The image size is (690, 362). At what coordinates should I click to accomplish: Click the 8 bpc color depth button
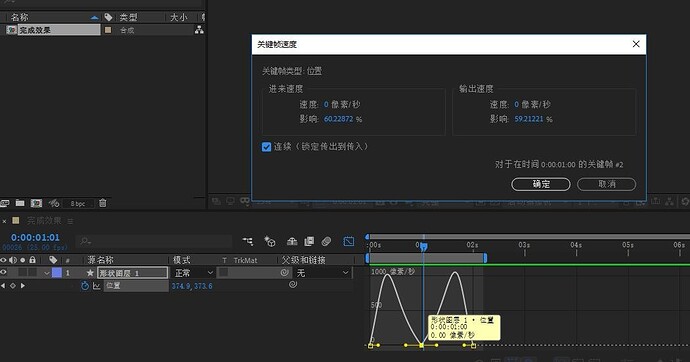78,204
